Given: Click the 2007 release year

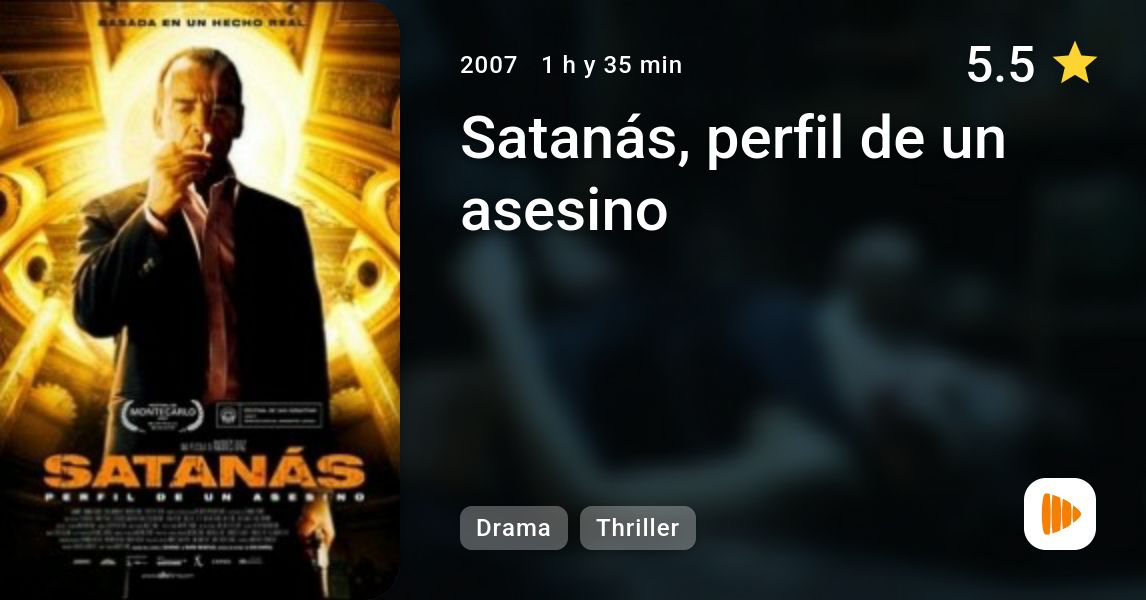Looking at the screenshot, I should pyautogui.click(x=489, y=65).
